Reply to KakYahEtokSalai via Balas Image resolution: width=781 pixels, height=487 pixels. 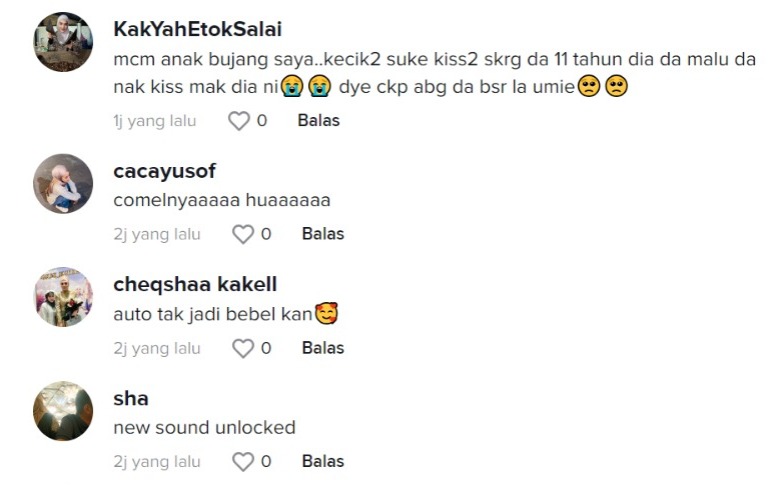318,121
